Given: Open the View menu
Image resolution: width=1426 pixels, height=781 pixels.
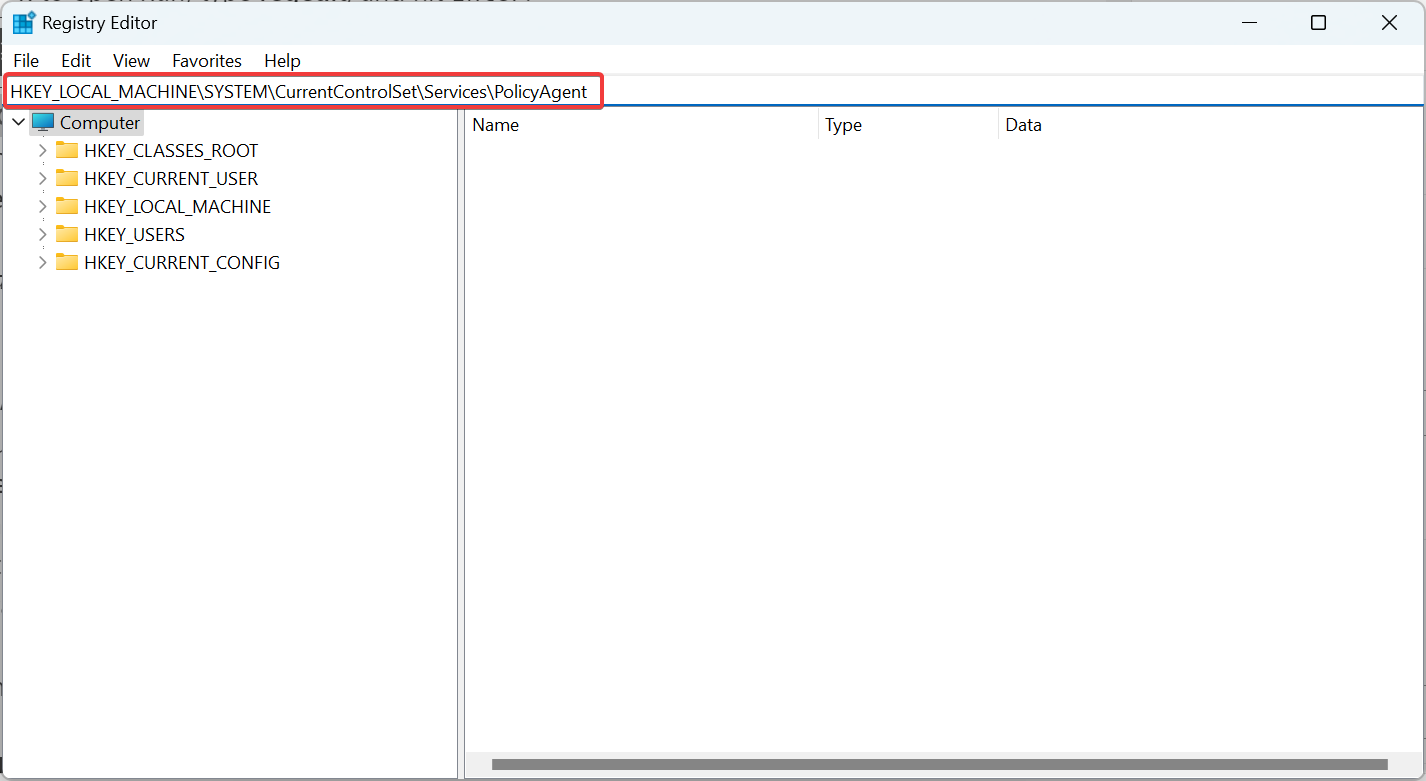Looking at the screenshot, I should click(x=131, y=61).
